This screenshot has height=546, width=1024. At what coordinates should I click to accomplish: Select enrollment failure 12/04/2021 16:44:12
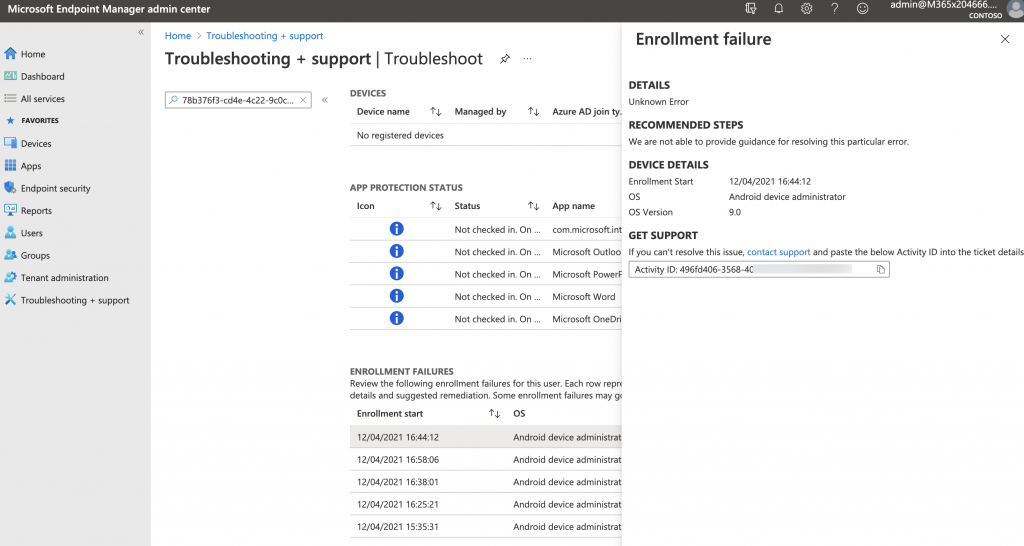[486, 437]
